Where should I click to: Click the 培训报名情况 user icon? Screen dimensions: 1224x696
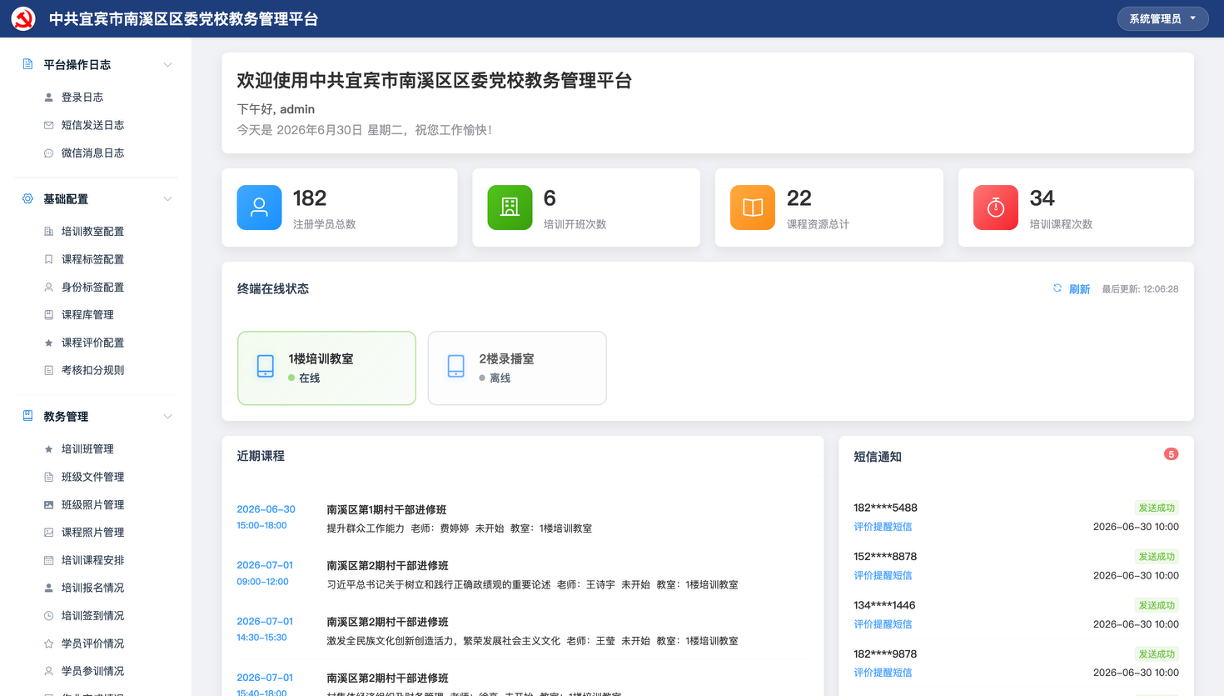point(49,588)
